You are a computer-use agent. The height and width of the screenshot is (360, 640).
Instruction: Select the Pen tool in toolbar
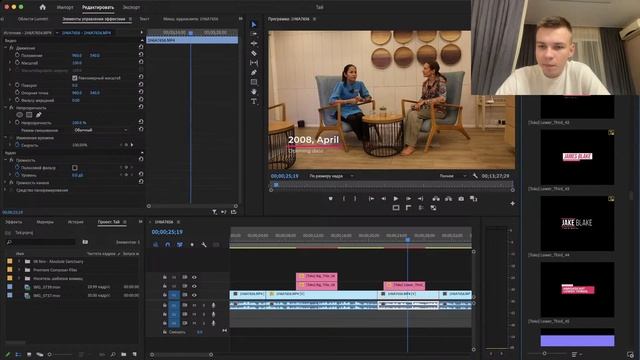pos(254,72)
